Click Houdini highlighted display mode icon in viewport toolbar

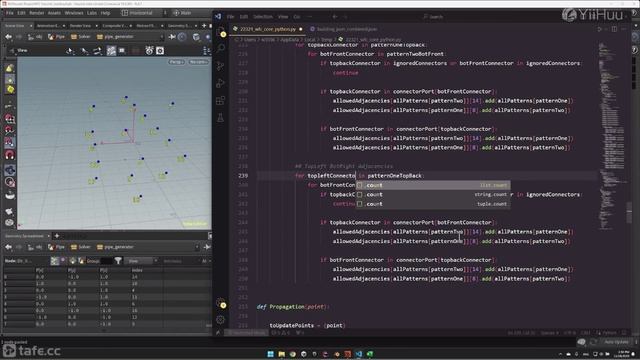111,51
